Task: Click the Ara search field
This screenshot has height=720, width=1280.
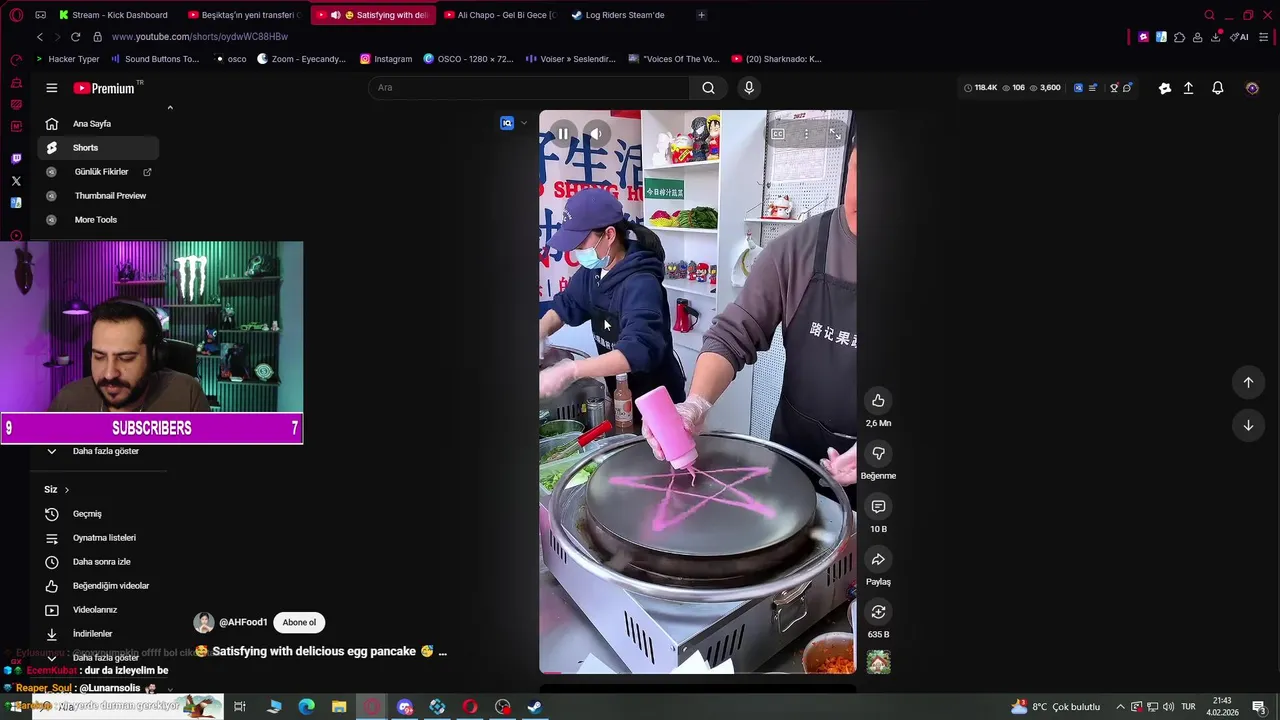Action: [x=528, y=88]
